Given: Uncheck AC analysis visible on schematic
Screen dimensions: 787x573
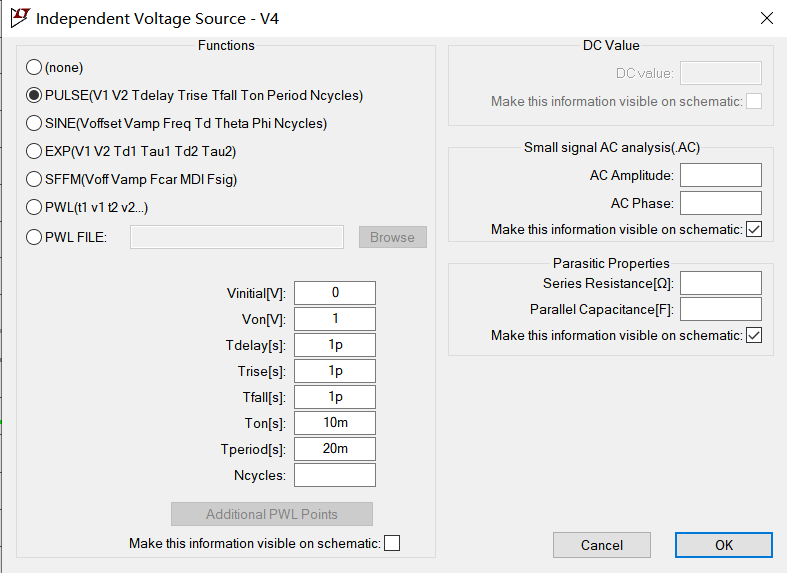Looking at the screenshot, I should (x=754, y=230).
